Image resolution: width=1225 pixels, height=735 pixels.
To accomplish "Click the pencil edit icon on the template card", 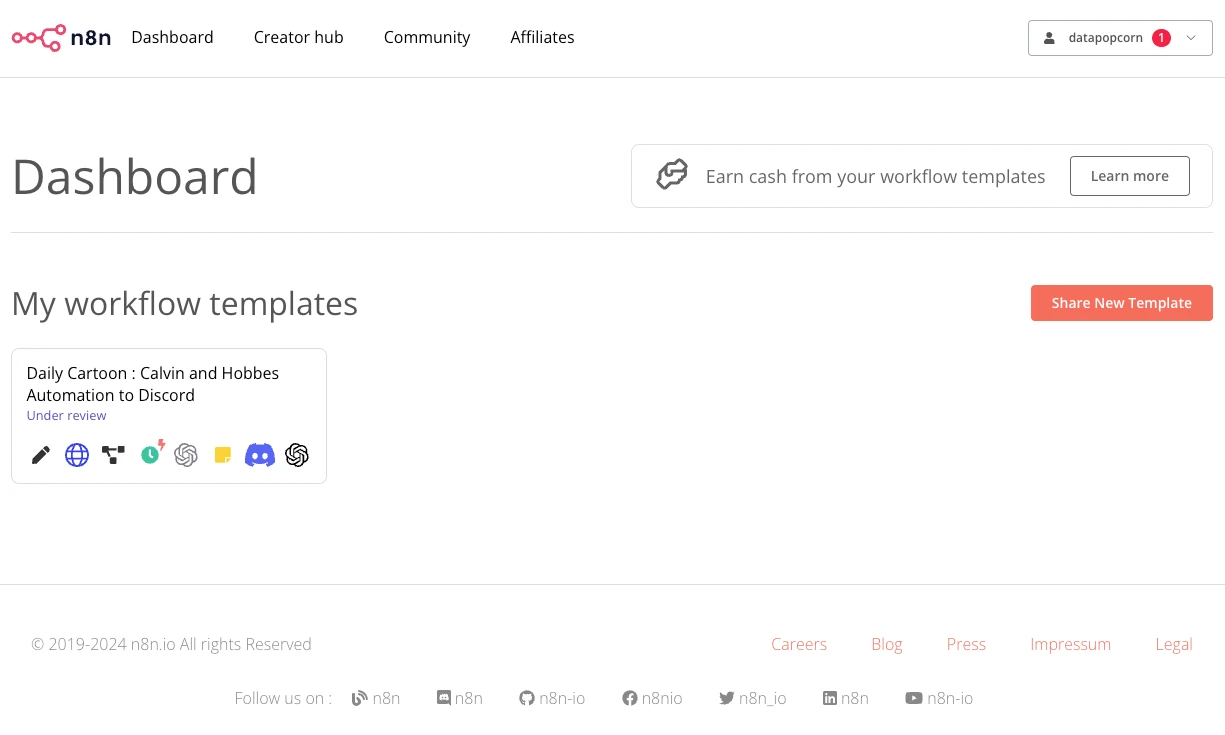I will pos(41,456).
